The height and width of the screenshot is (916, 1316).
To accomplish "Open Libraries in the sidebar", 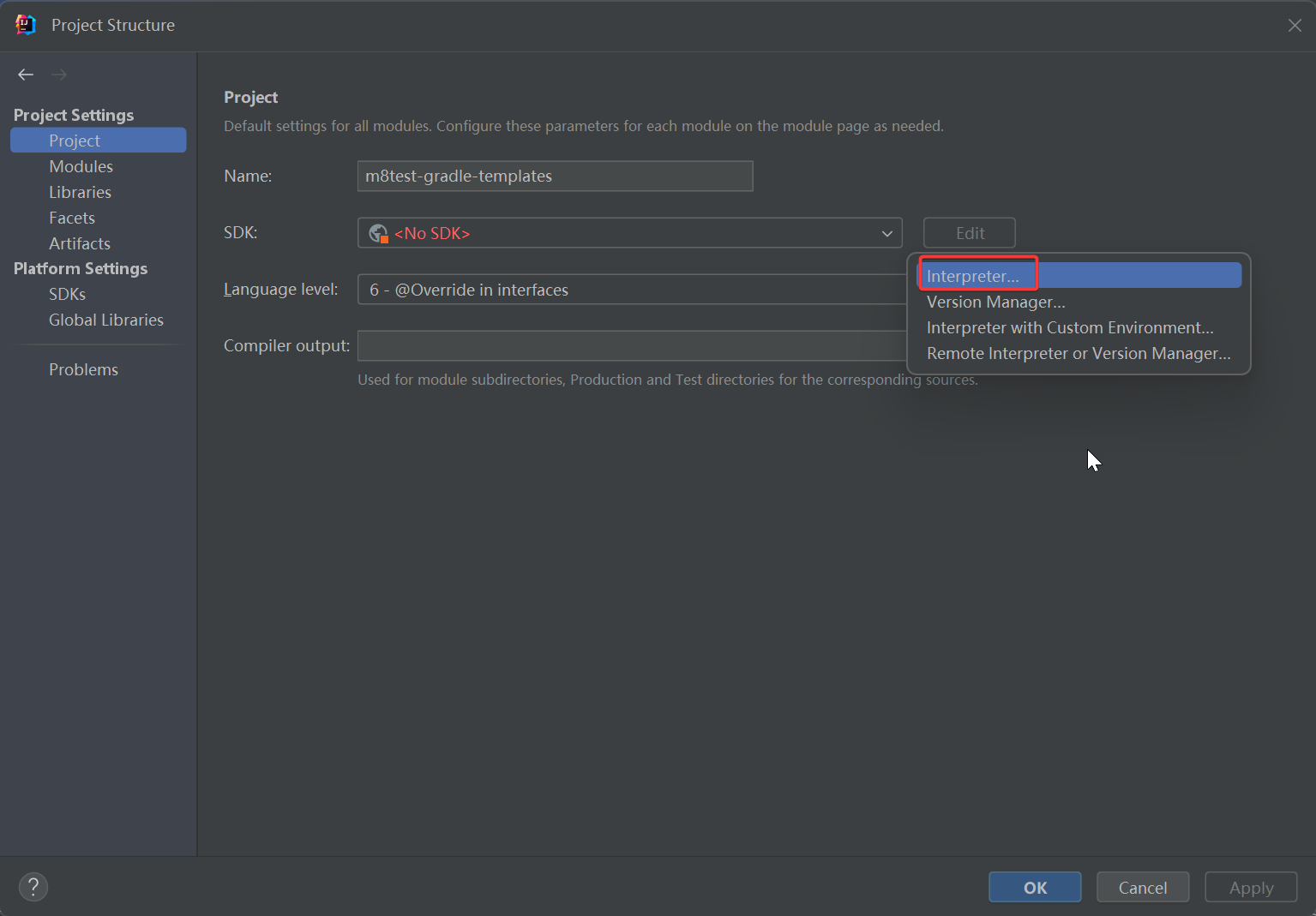I will (80, 192).
